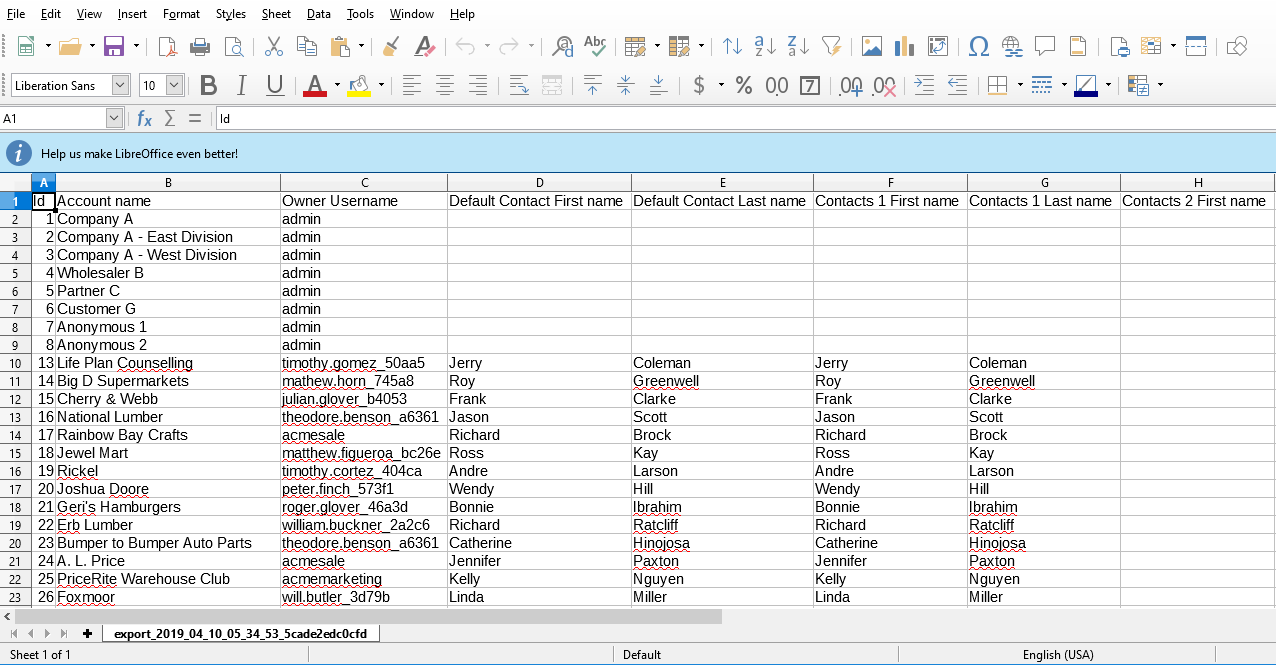This screenshot has height=665, width=1276.
Task: Expand the font size dropdown
Action: pos(175,86)
